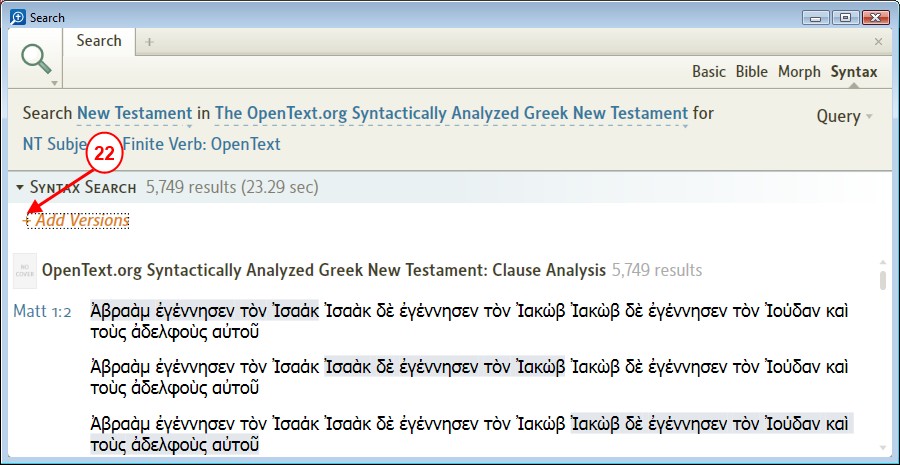Image resolution: width=900 pixels, height=465 pixels.
Task: Click the scrollbar up arrow
Action: click(x=885, y=262)
